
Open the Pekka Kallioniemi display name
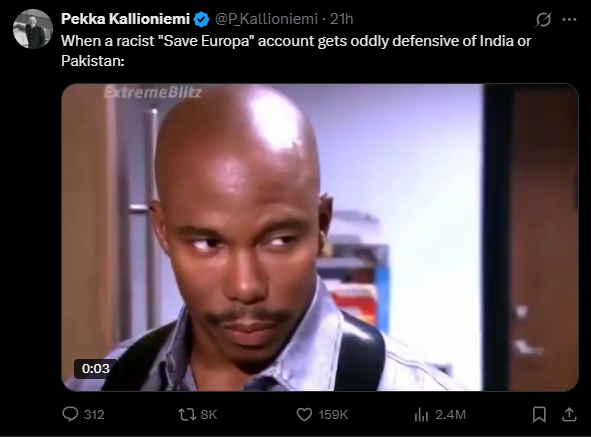click(x=125, y=19)
